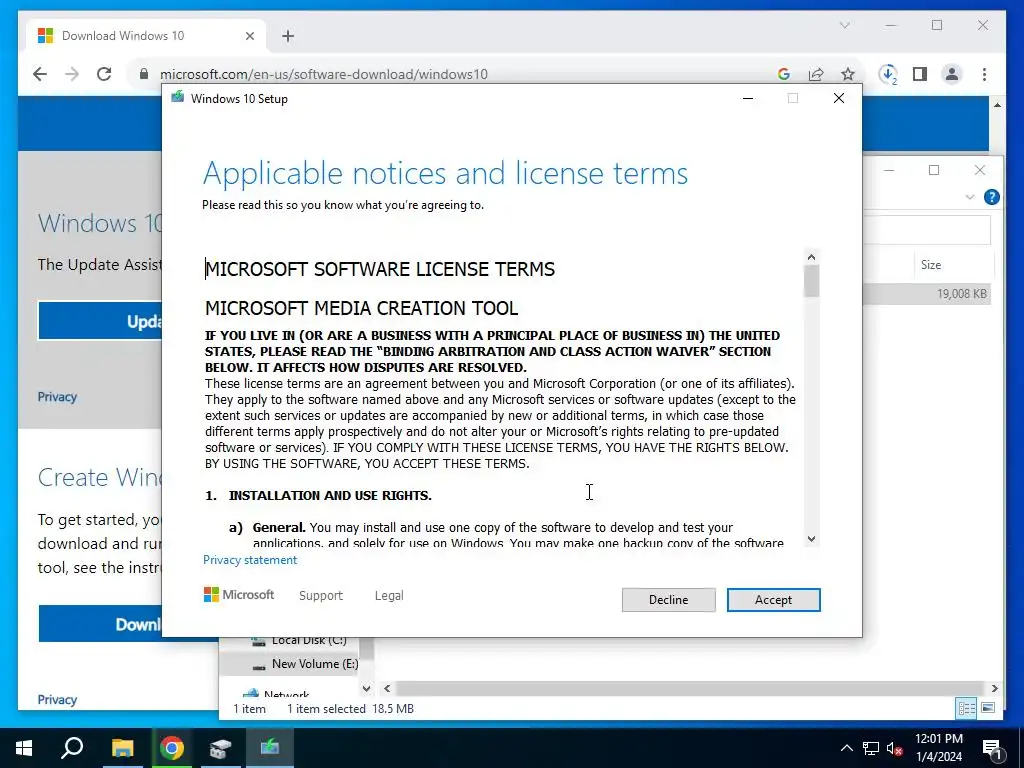Open File Explorer help icon
Screen dimensions: 1024x768
coord(991,197)
